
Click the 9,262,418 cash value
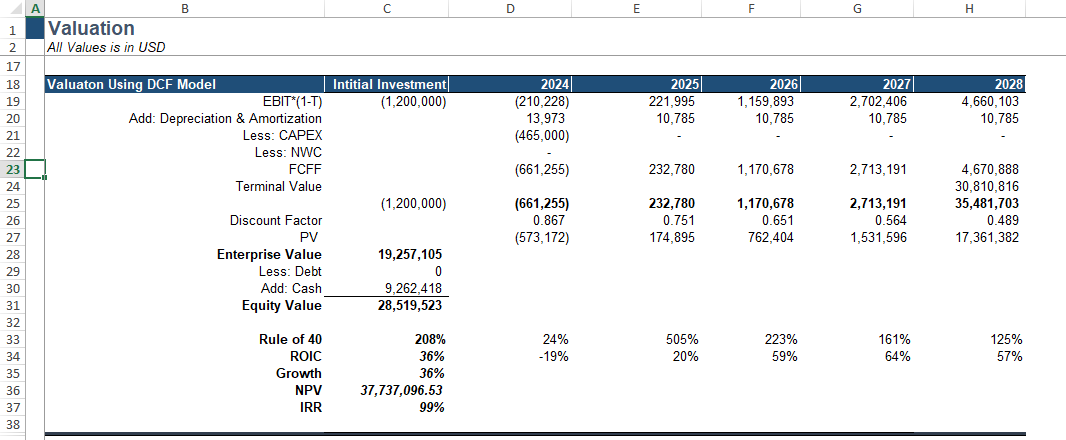tap(413, 288)
